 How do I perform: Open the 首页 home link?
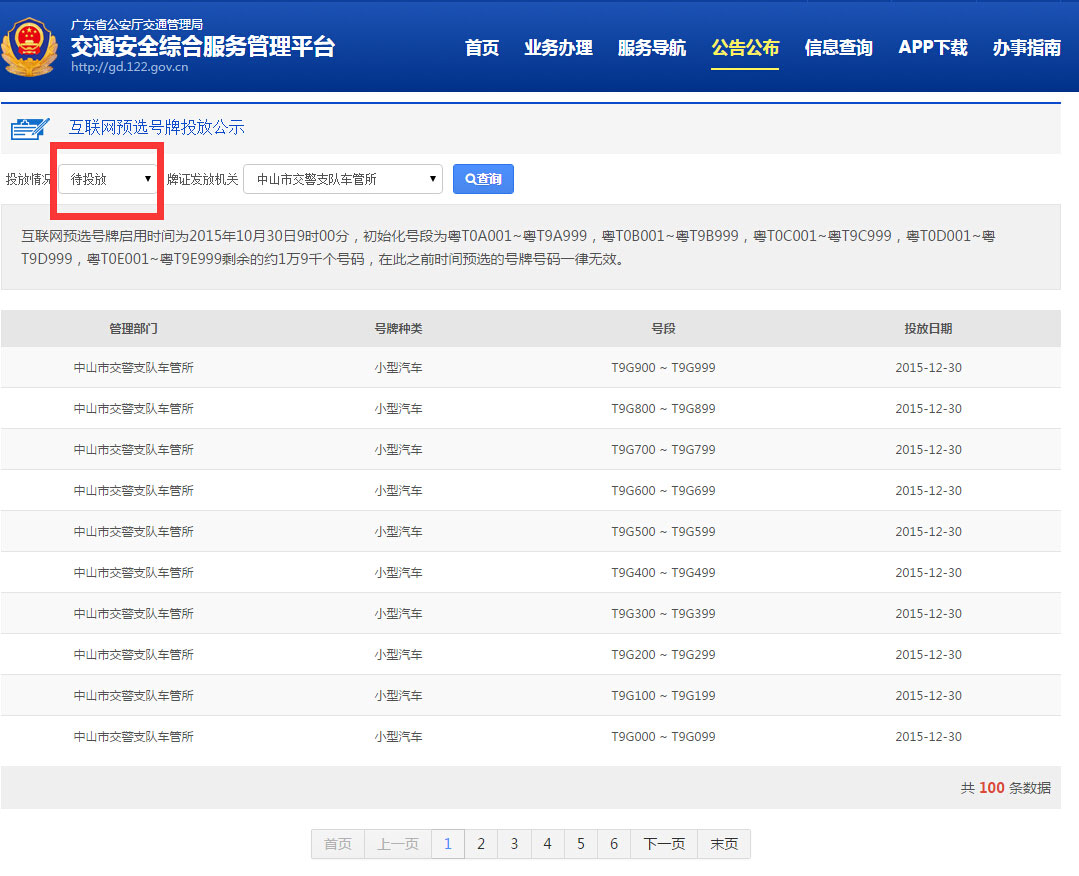point(481,47)
